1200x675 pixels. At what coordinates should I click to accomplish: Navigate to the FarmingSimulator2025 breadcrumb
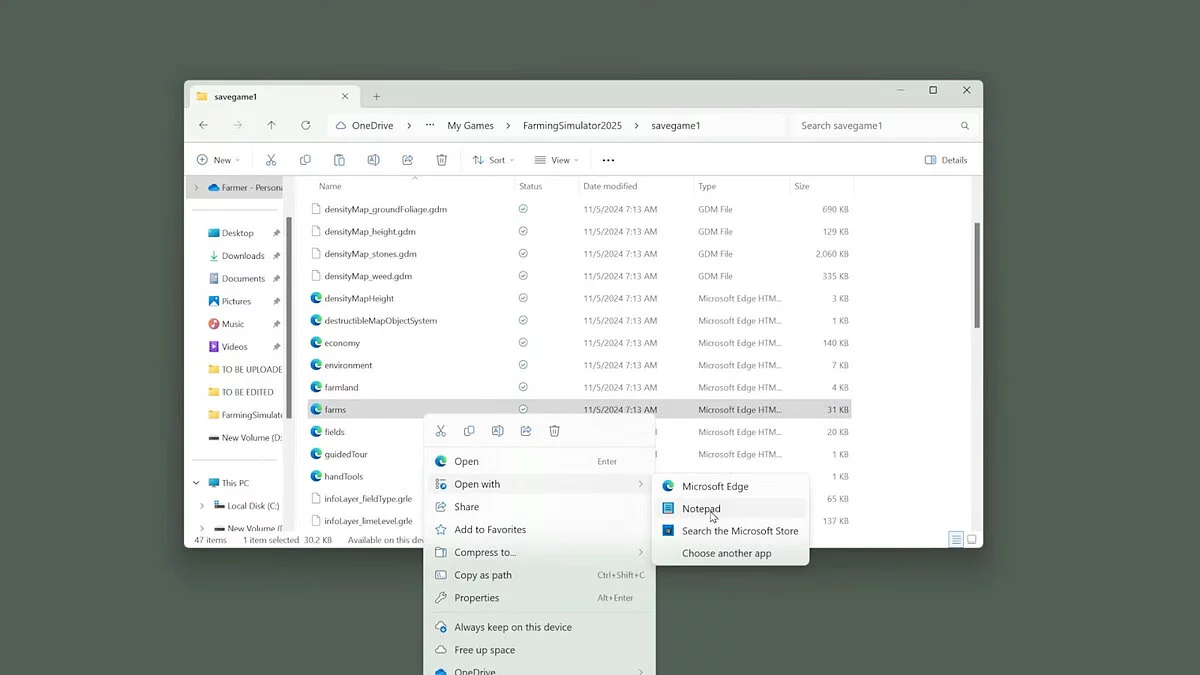coord(572,126)
